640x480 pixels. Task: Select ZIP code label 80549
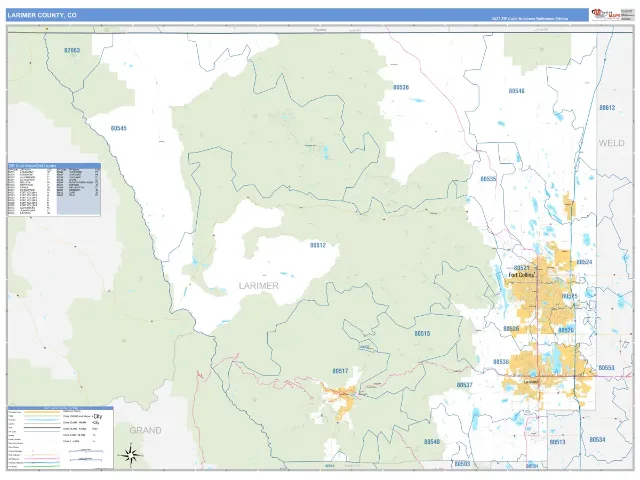point(516,91)
